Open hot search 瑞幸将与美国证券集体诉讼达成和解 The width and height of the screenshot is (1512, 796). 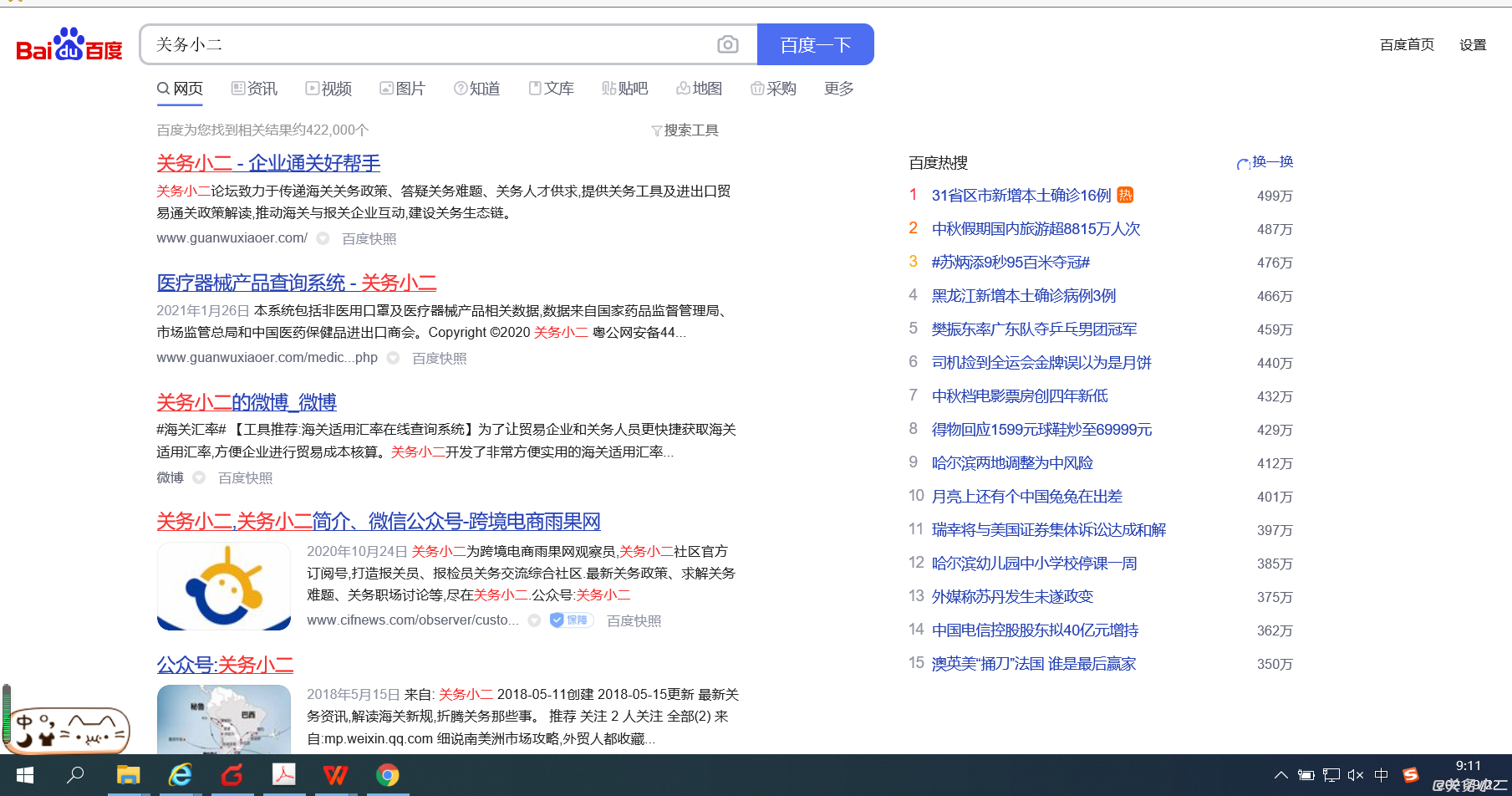pyautogui.click(x=1049, y=530)
